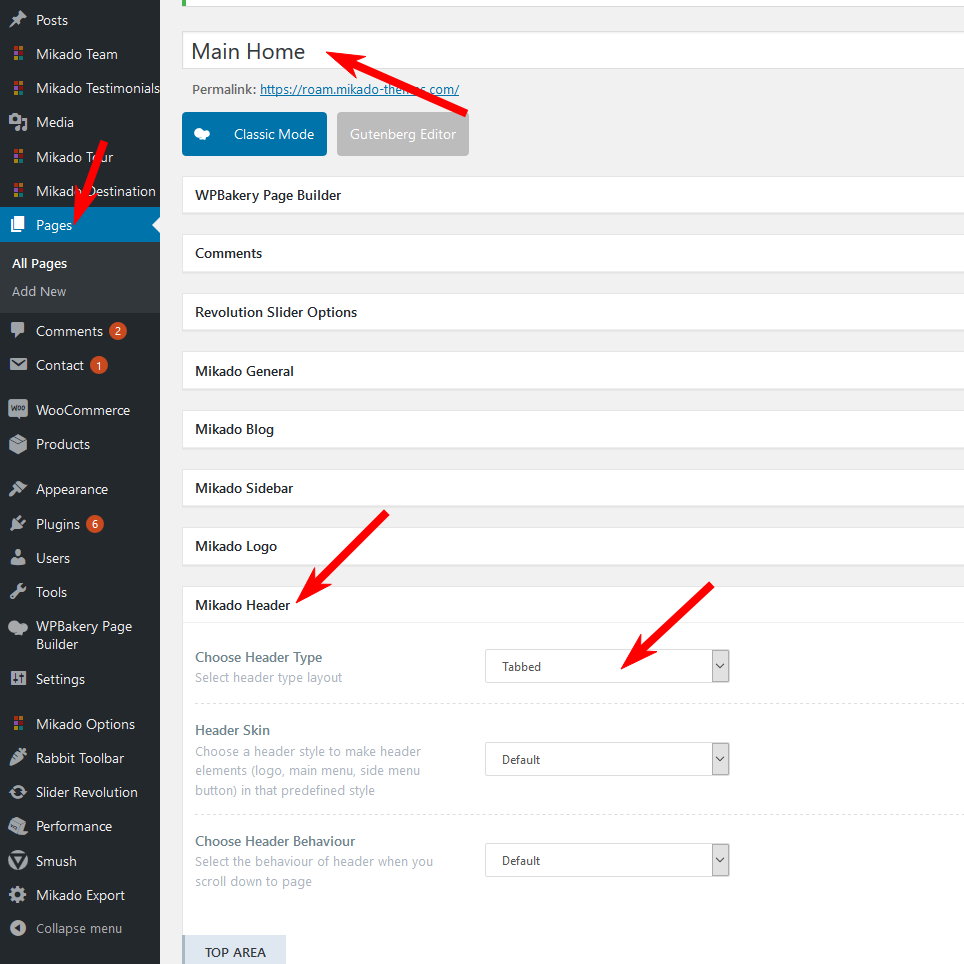This screenshot has width=964, height=964.
Task: Click Collapse menu text
Action: [79, 928]
